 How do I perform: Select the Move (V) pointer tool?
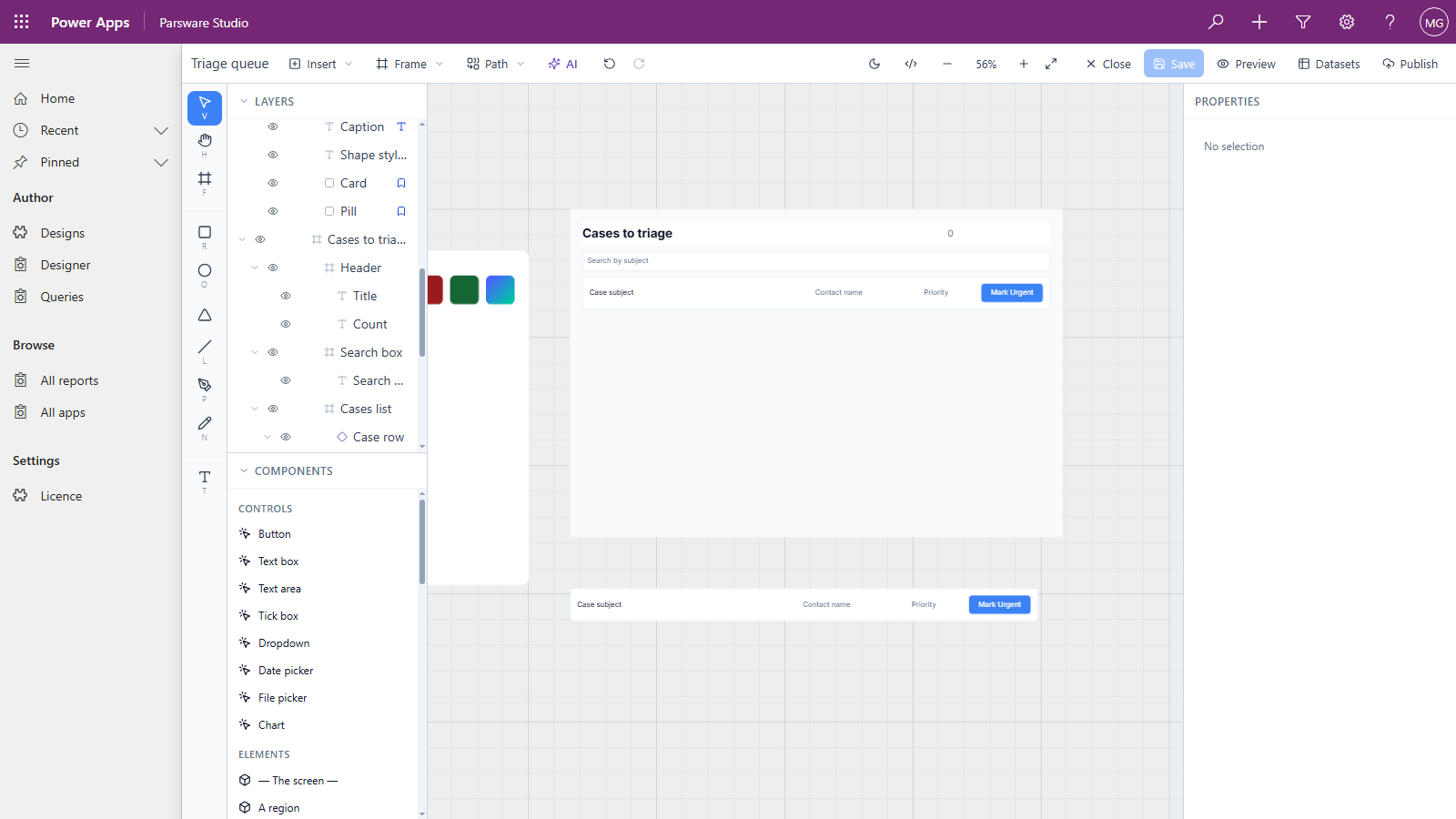tap(205, 107)
